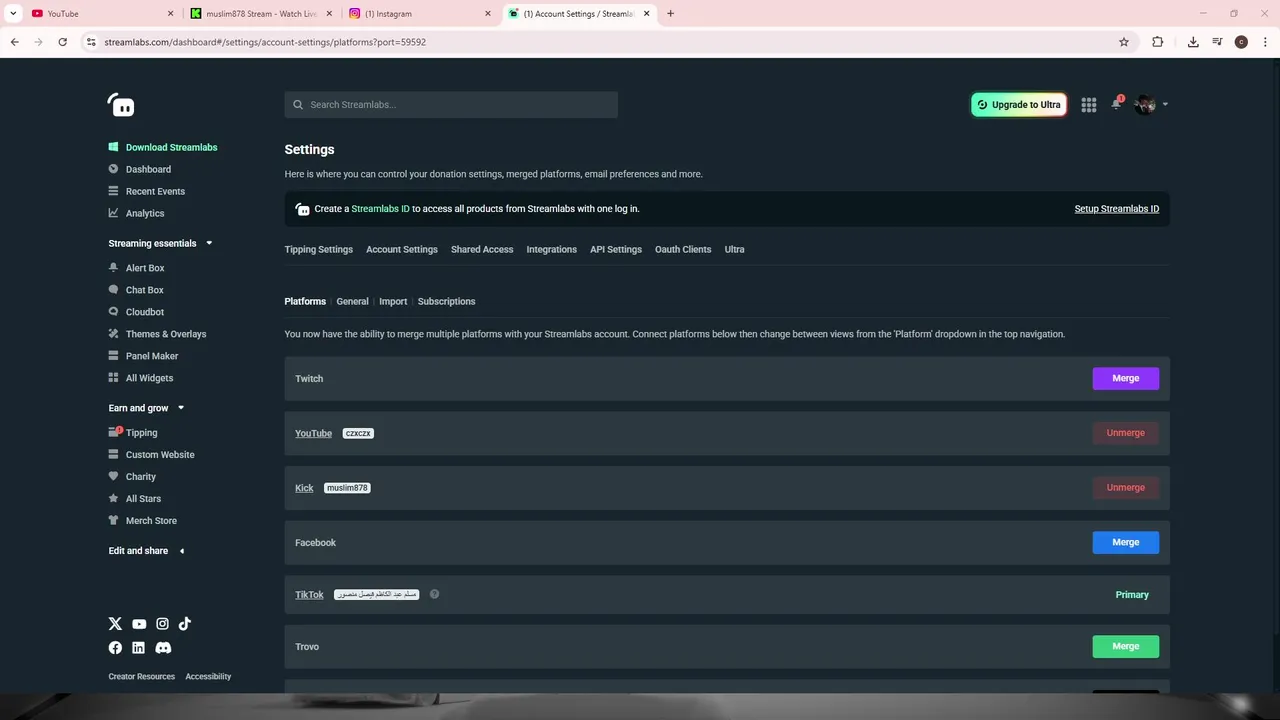This screenshot has height=720, width=1280.
Task: Select the Import sub-tab
Action: pyautogui.click(x=393, y=301)
